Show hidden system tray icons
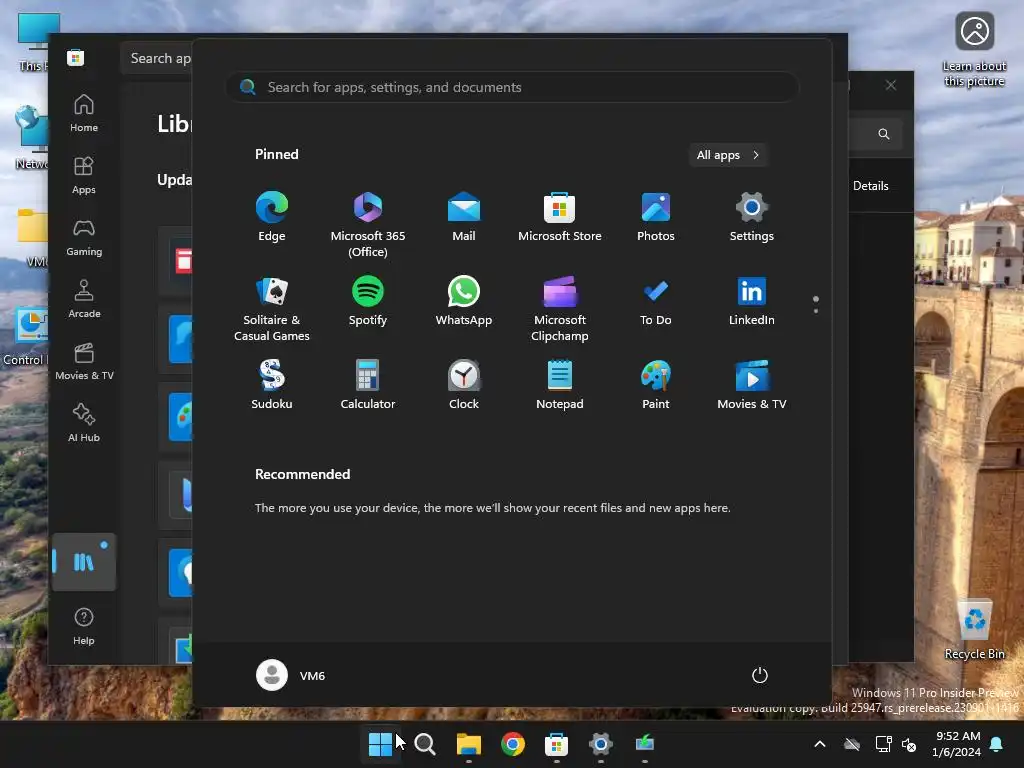Screen dimensions: 1024x768 [x=820, y=744]
